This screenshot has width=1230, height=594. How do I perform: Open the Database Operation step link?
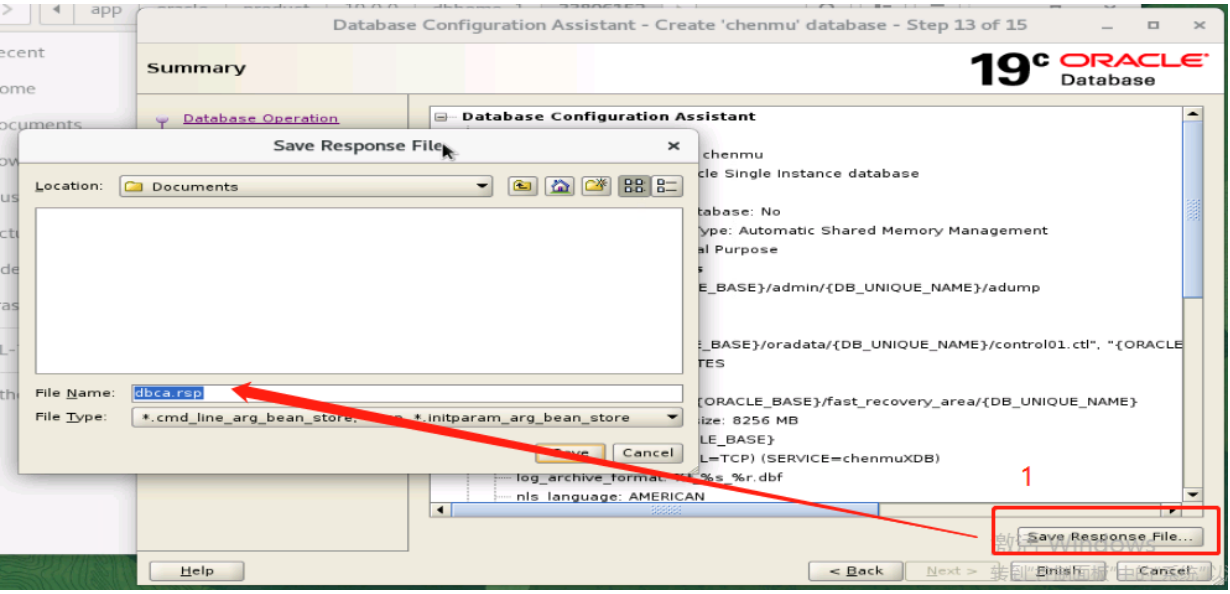click(x=260, y=118)
